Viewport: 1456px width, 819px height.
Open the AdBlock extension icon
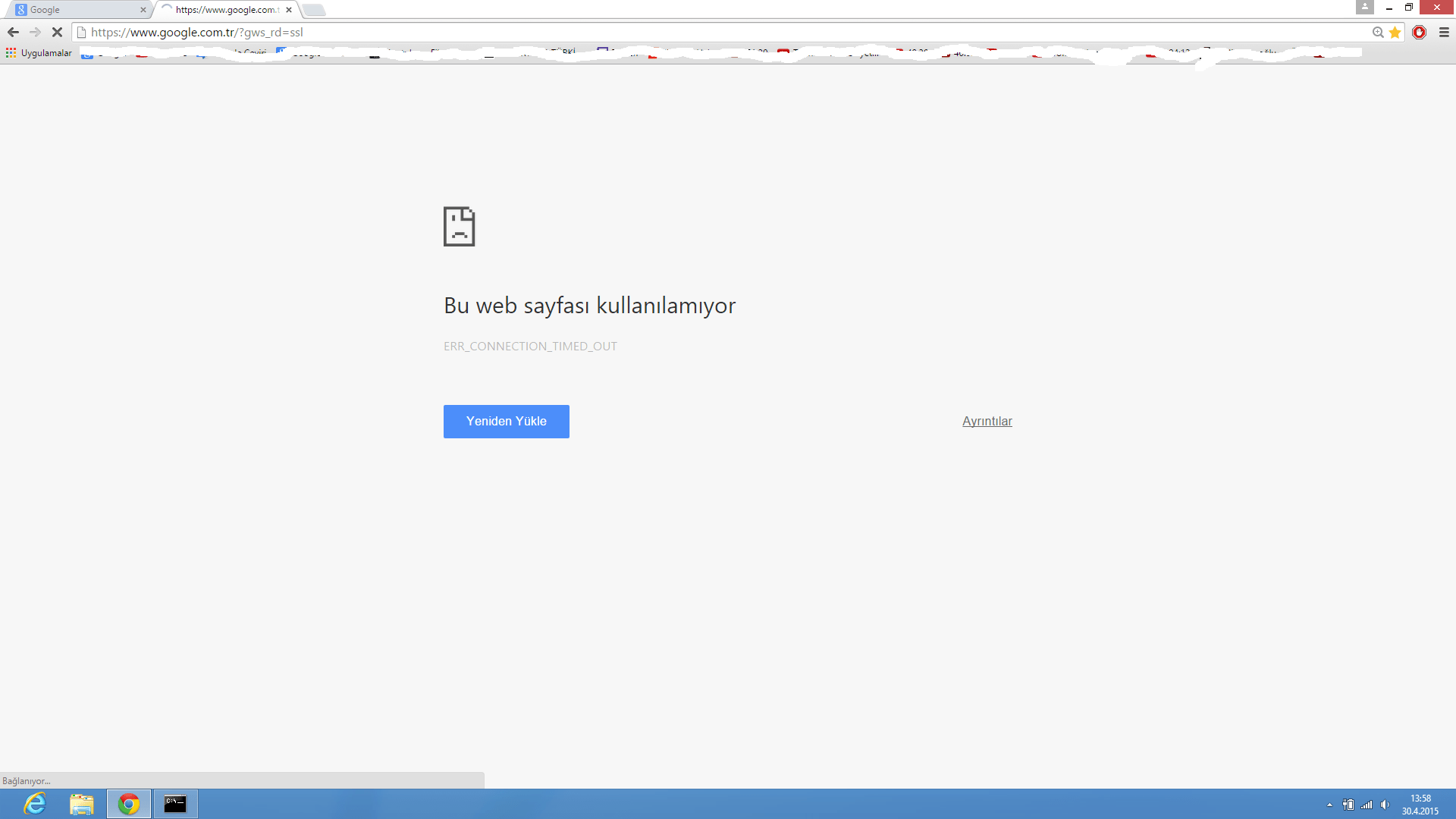pyautogui.click(x=1420, y=32)
